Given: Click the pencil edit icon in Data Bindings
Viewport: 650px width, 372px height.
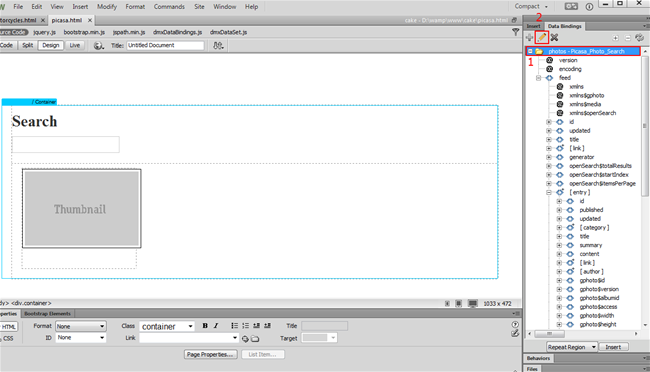Looking at the screenshot, I should [x=541, y=38].
